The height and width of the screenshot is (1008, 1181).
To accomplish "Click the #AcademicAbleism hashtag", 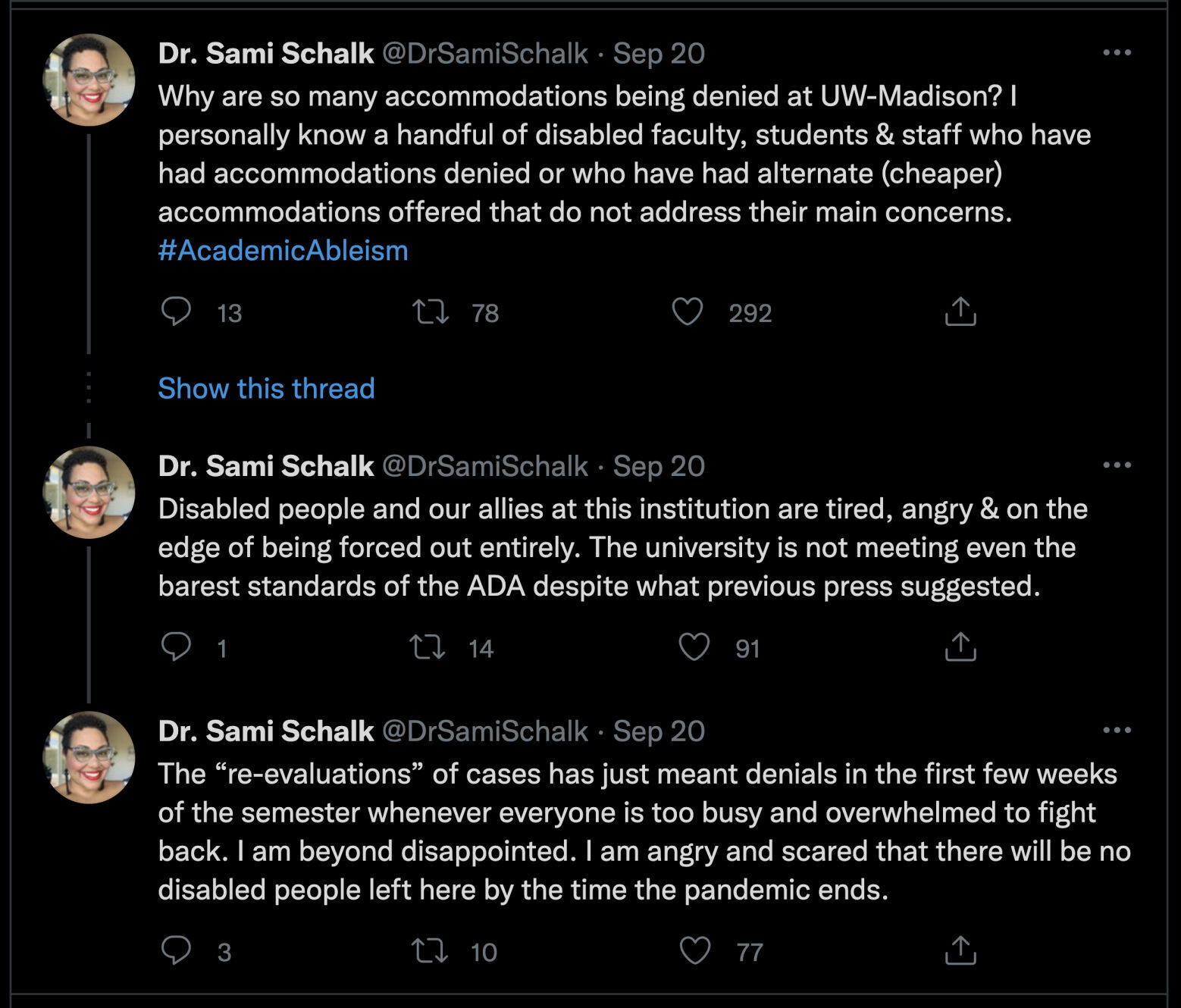I will 283,251.
